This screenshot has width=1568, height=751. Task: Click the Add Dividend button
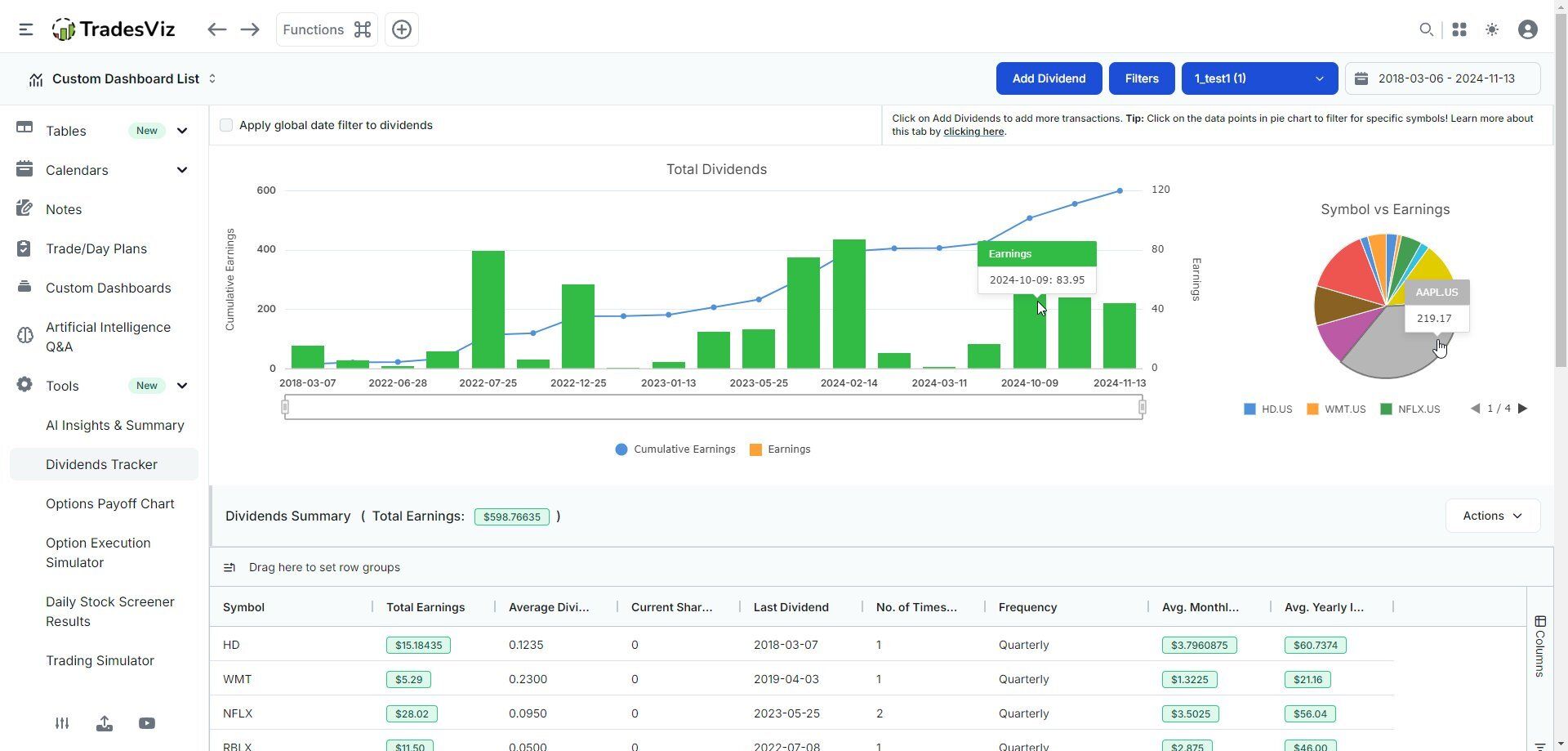1049,78
